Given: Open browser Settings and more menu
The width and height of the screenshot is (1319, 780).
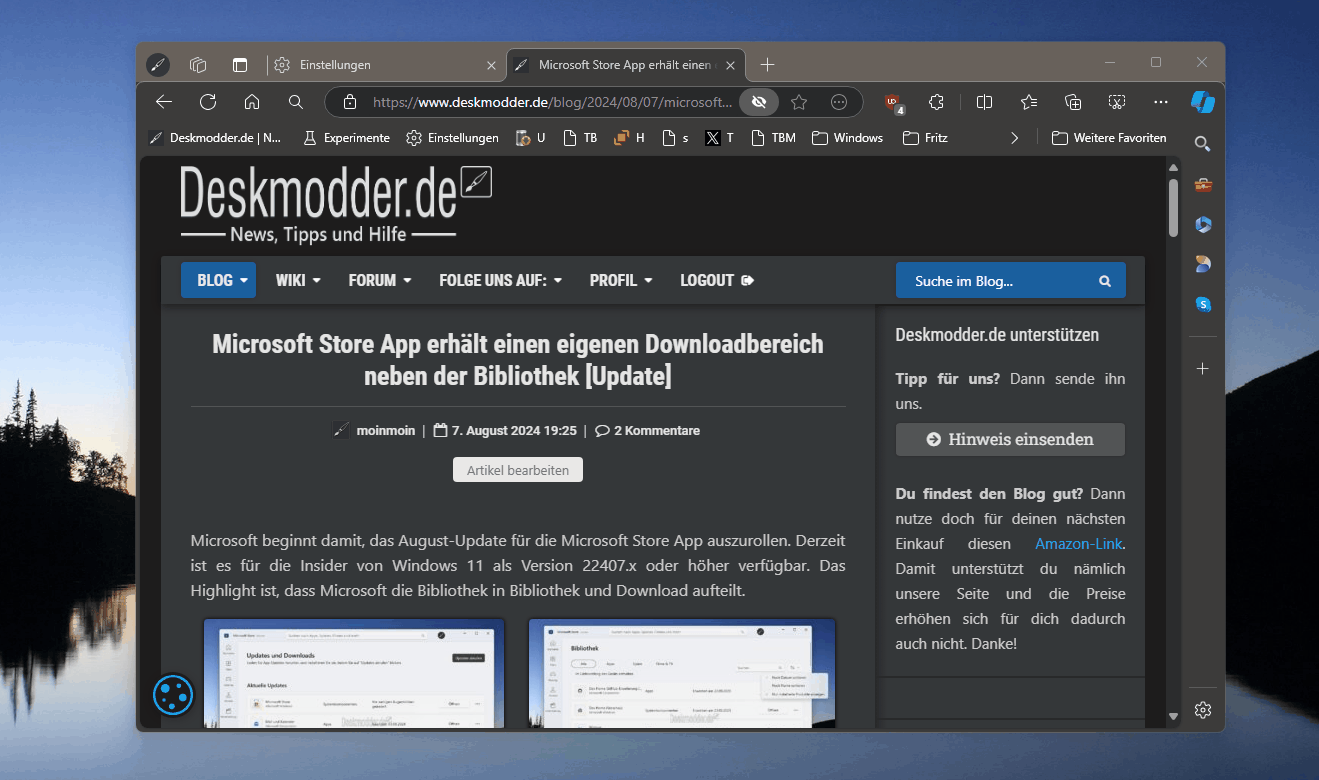Looking at the screenshot, I should point(1161,102).
